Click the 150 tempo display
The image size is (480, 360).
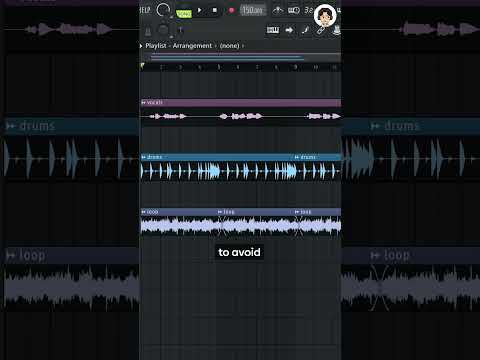tap(253, 10)
